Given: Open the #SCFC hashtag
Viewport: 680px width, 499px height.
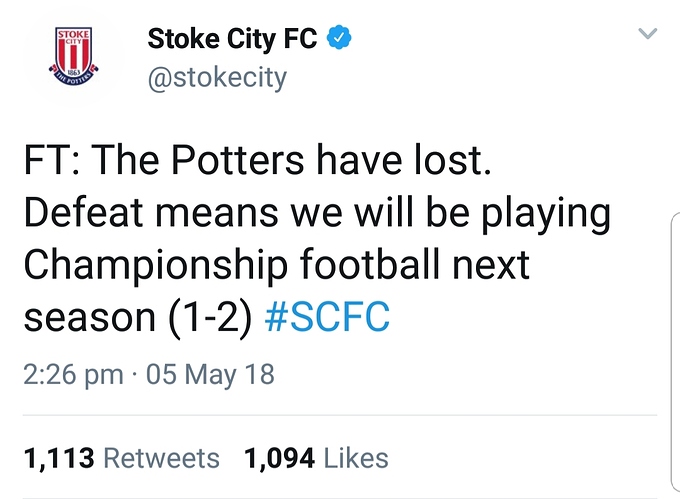Looking at the screenshot, I should click(x=327, y=317).
